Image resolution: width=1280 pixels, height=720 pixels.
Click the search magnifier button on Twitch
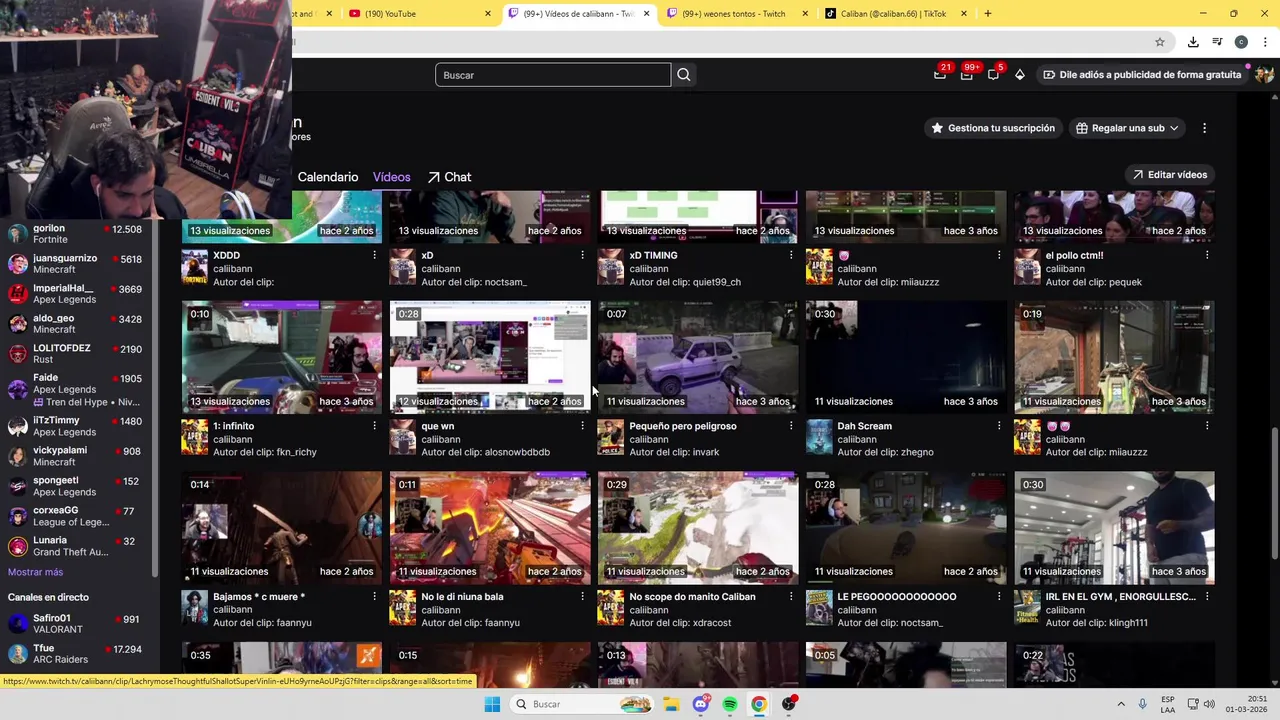point(684,75)
